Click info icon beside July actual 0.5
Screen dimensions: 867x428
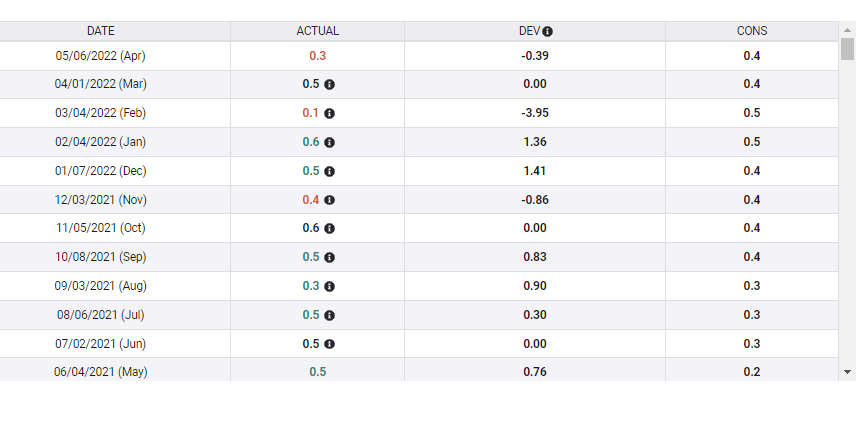point(330,315)
